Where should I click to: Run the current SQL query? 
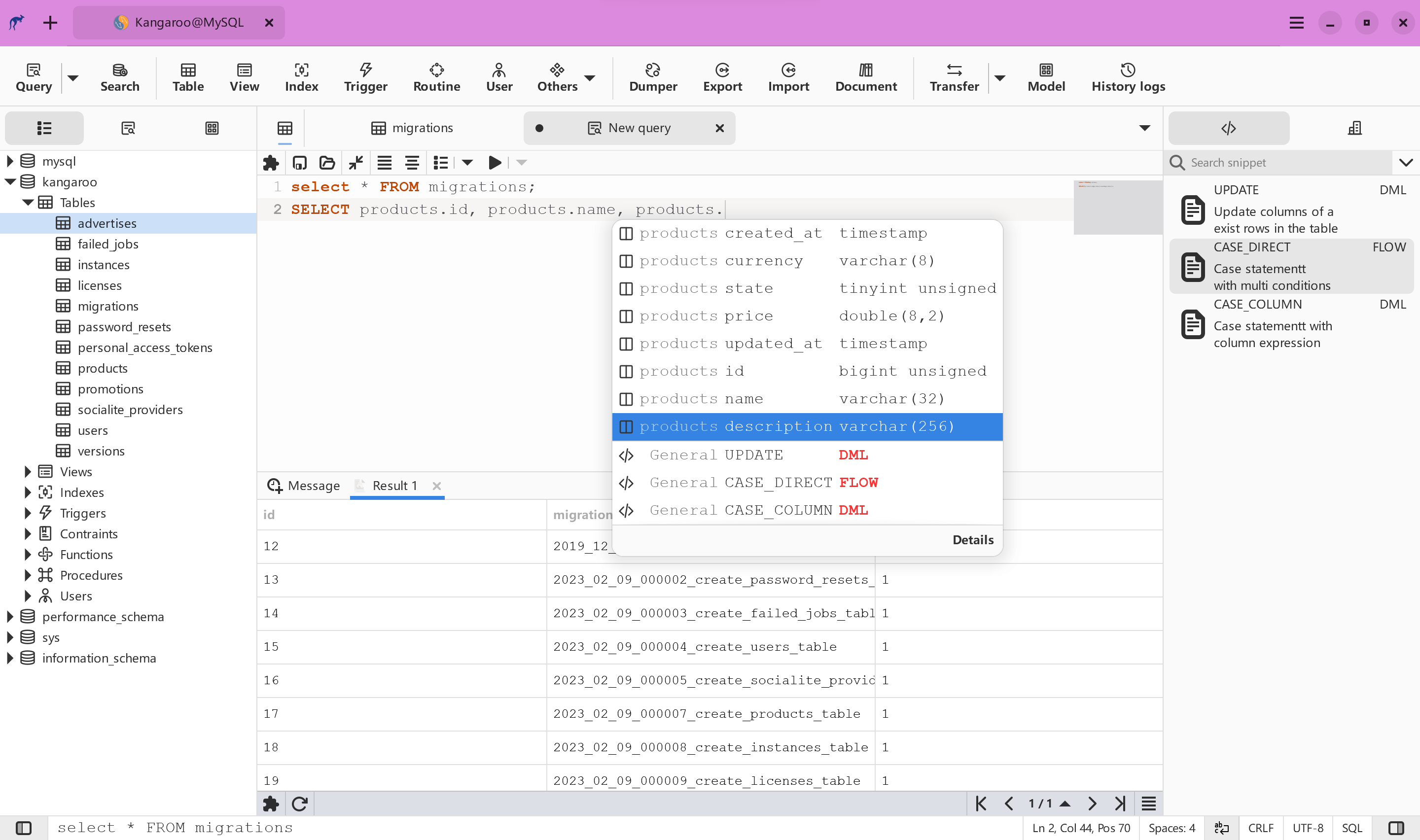point(494,163)
